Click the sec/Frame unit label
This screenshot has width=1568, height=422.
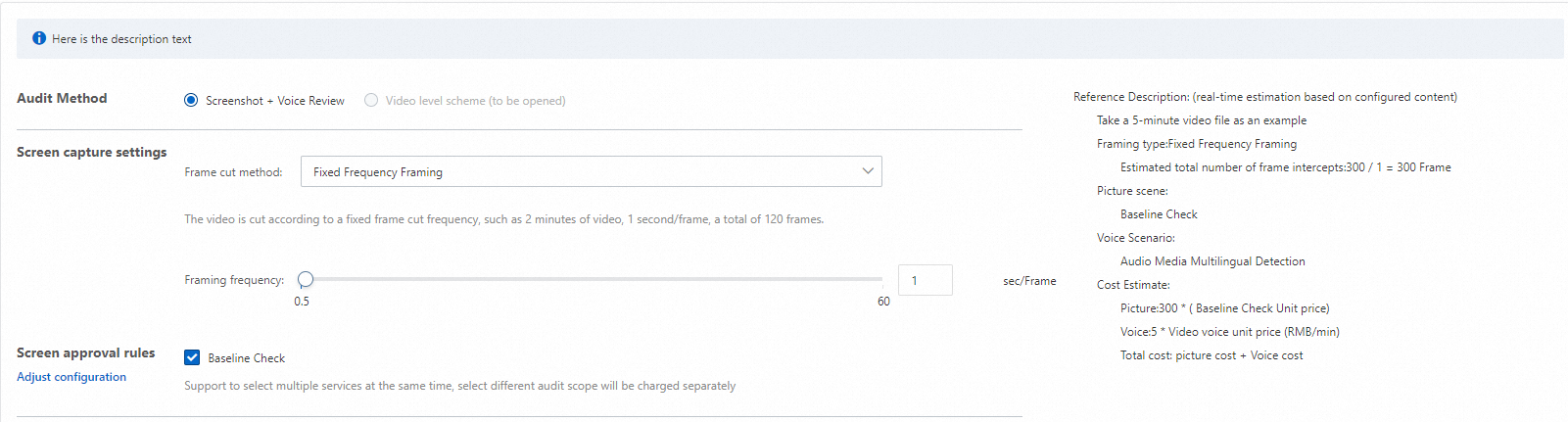(x=1029, y=281)
